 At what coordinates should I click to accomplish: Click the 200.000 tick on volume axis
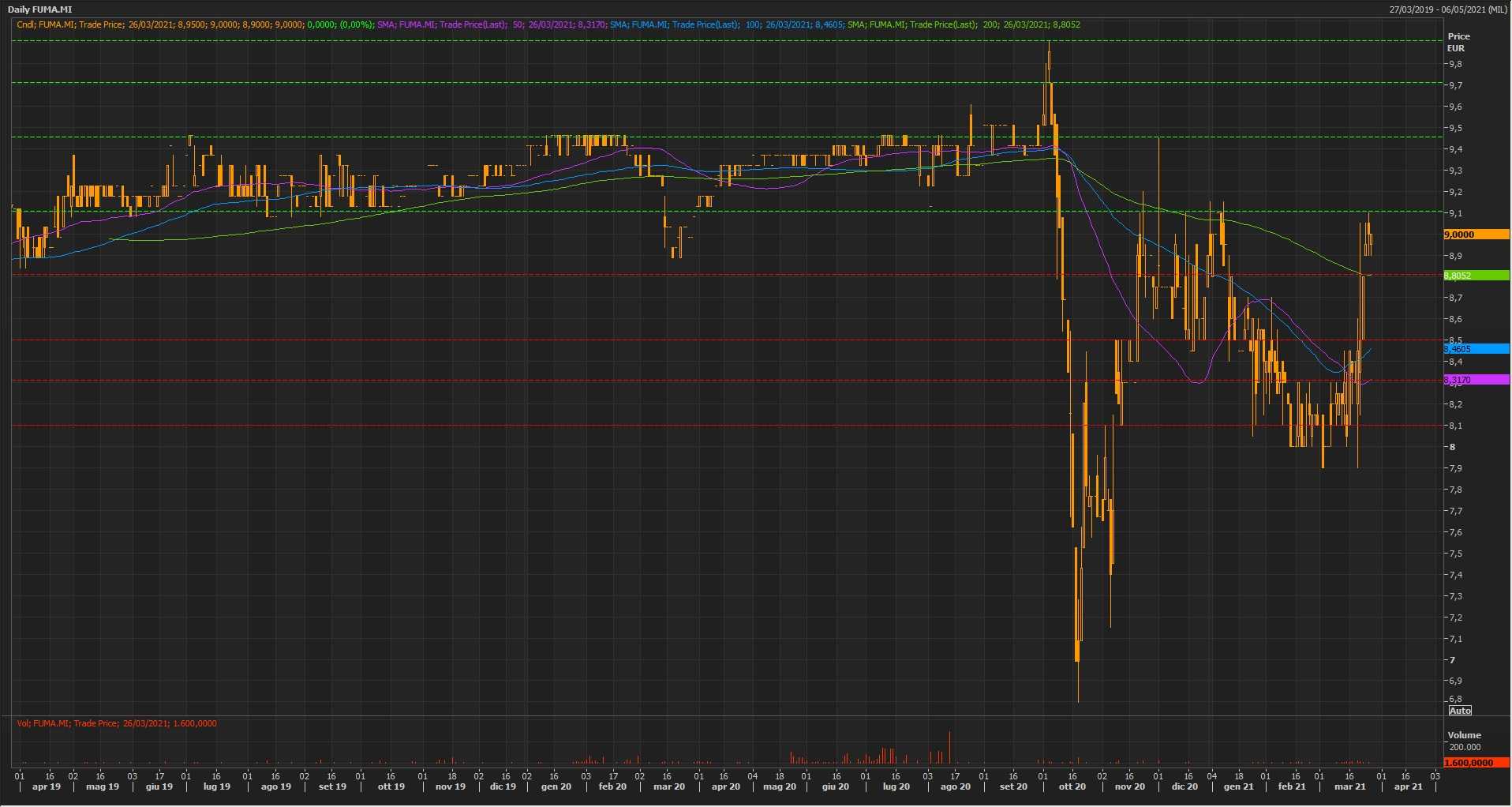tap(1465, 747)
